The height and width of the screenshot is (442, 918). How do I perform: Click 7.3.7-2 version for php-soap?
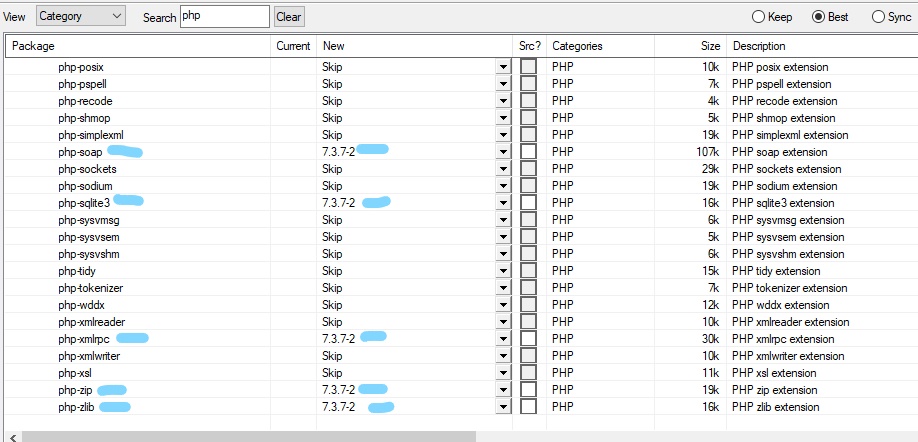pyautogui.click(x=338, y=152)
